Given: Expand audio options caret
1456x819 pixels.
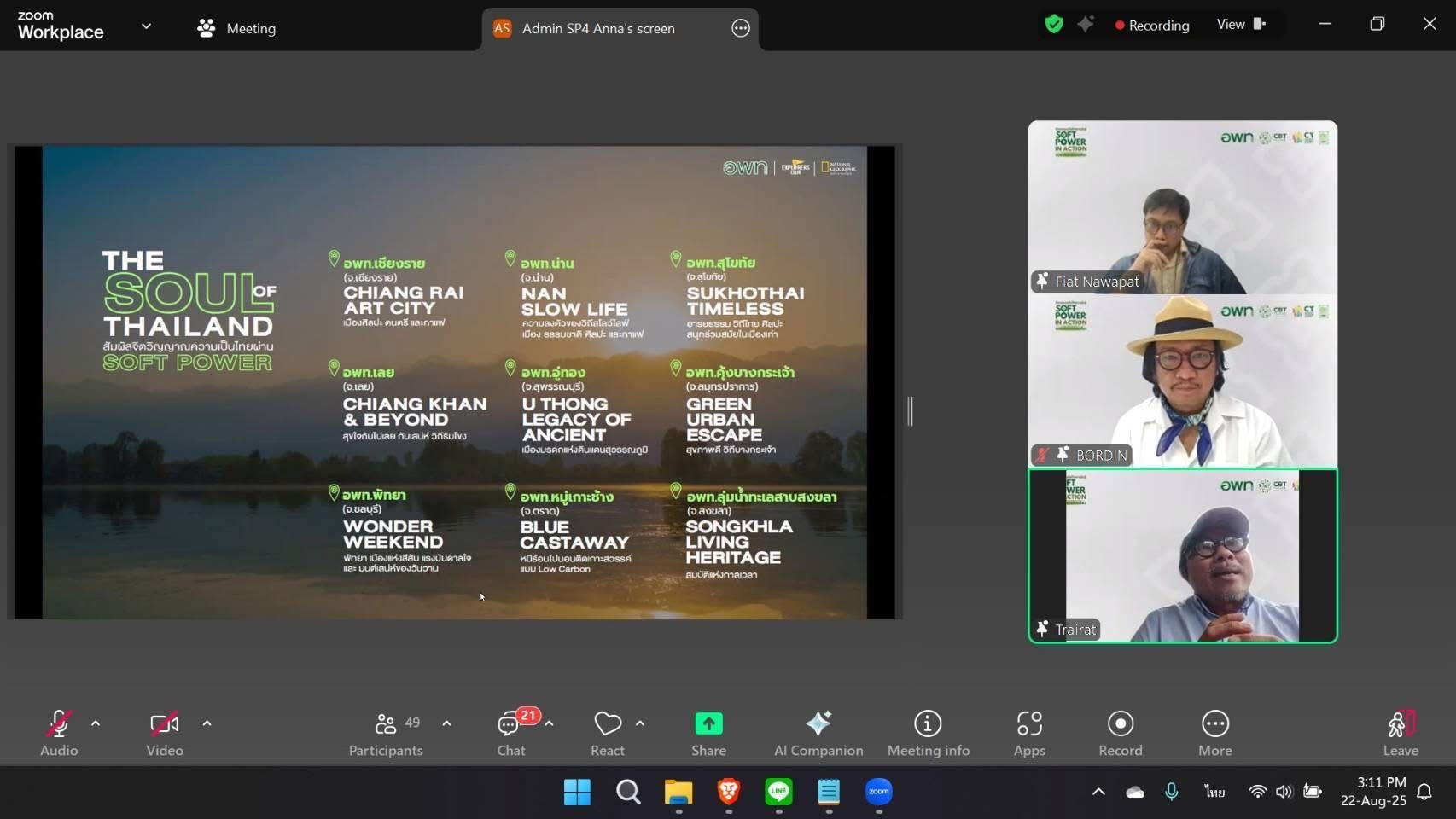Looking at the screenshot, I should [x=96, y=723].
